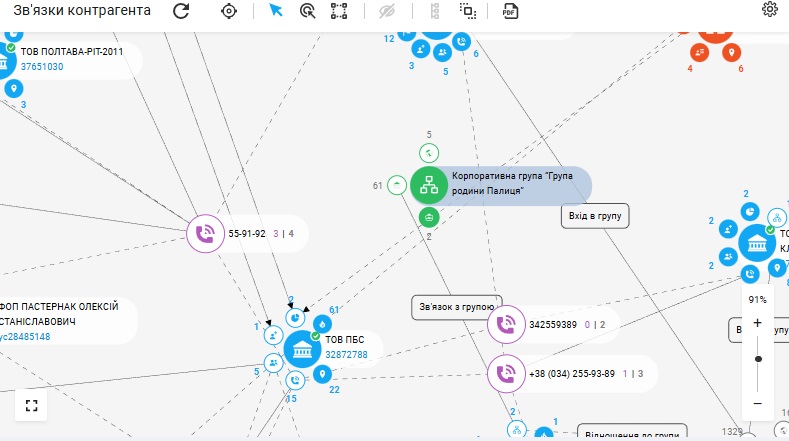The height and width of the screenshot is (441, 789).
Task: Click the 'Вхід в групу' label
Action: [x=594, y=216]
